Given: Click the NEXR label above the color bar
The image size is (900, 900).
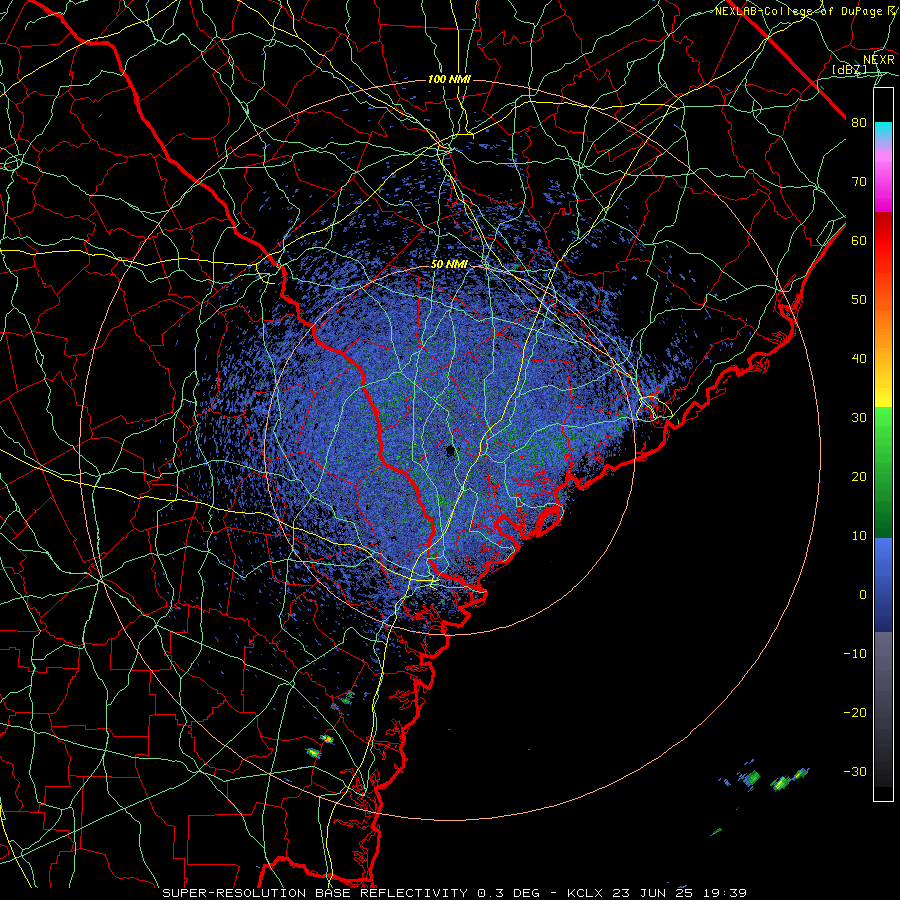Looking at the screenshot, I should 879,59.
